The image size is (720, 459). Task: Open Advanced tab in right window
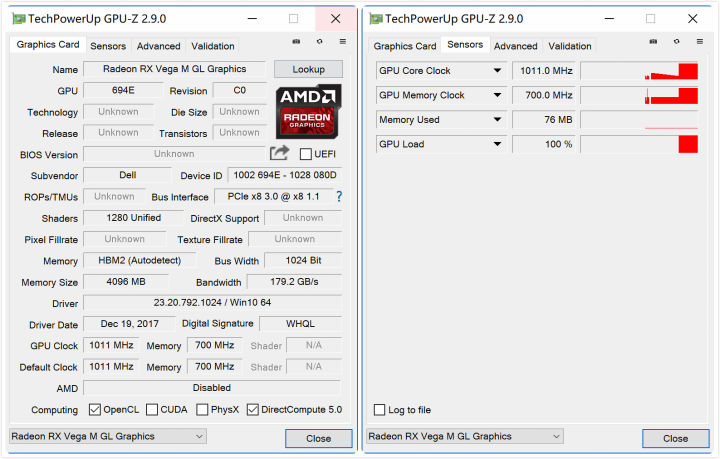tap(515, 46)
